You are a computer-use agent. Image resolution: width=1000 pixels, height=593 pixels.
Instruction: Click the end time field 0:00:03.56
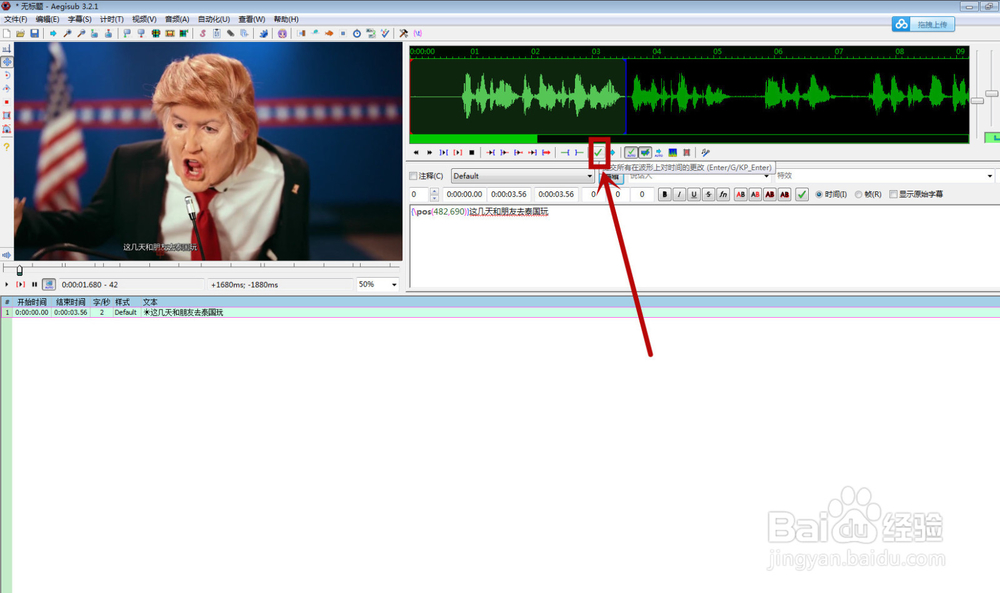pos(509,194)
